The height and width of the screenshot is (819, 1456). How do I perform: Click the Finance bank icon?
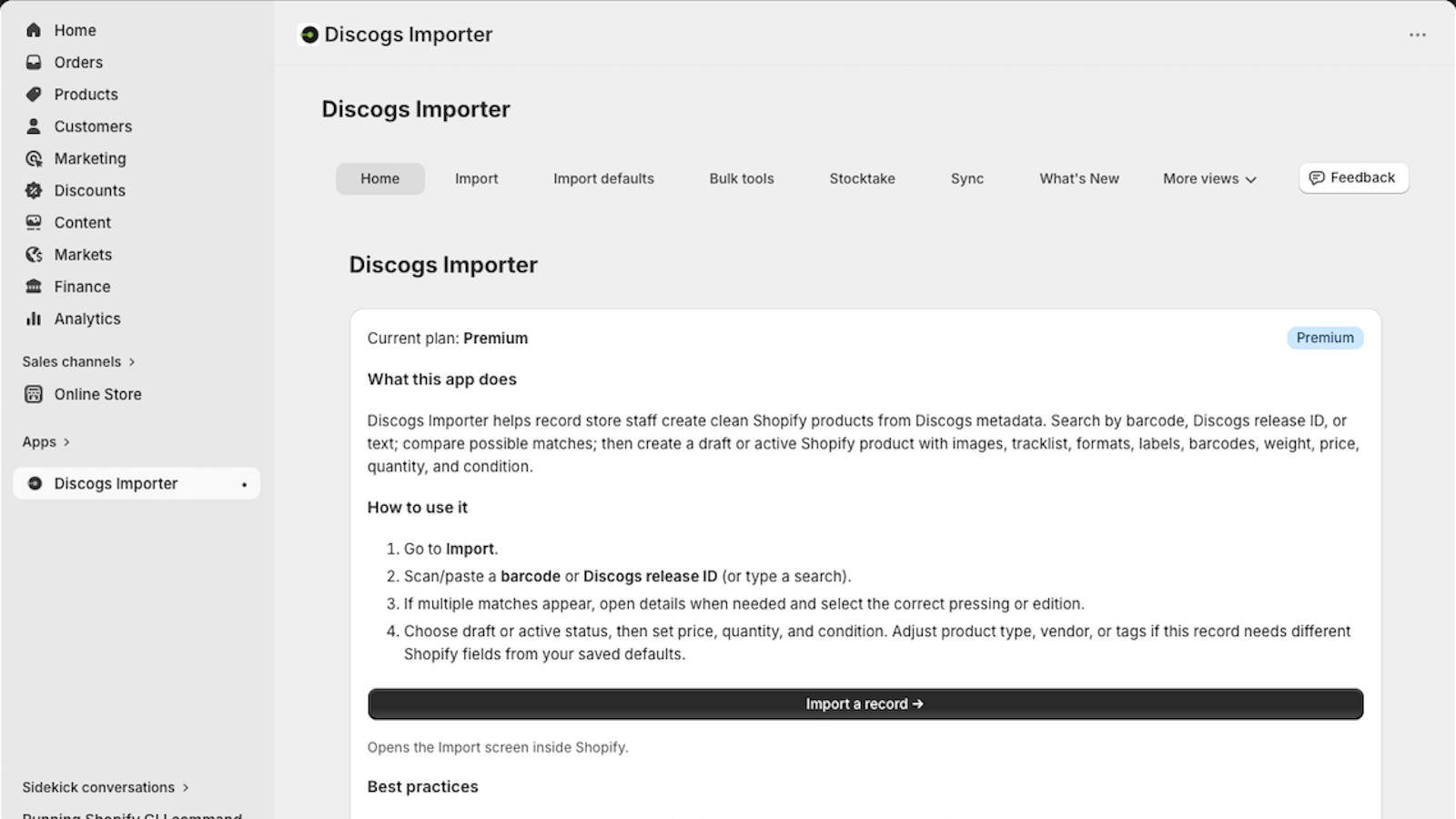pyautogui.click(x=34, y=287)
